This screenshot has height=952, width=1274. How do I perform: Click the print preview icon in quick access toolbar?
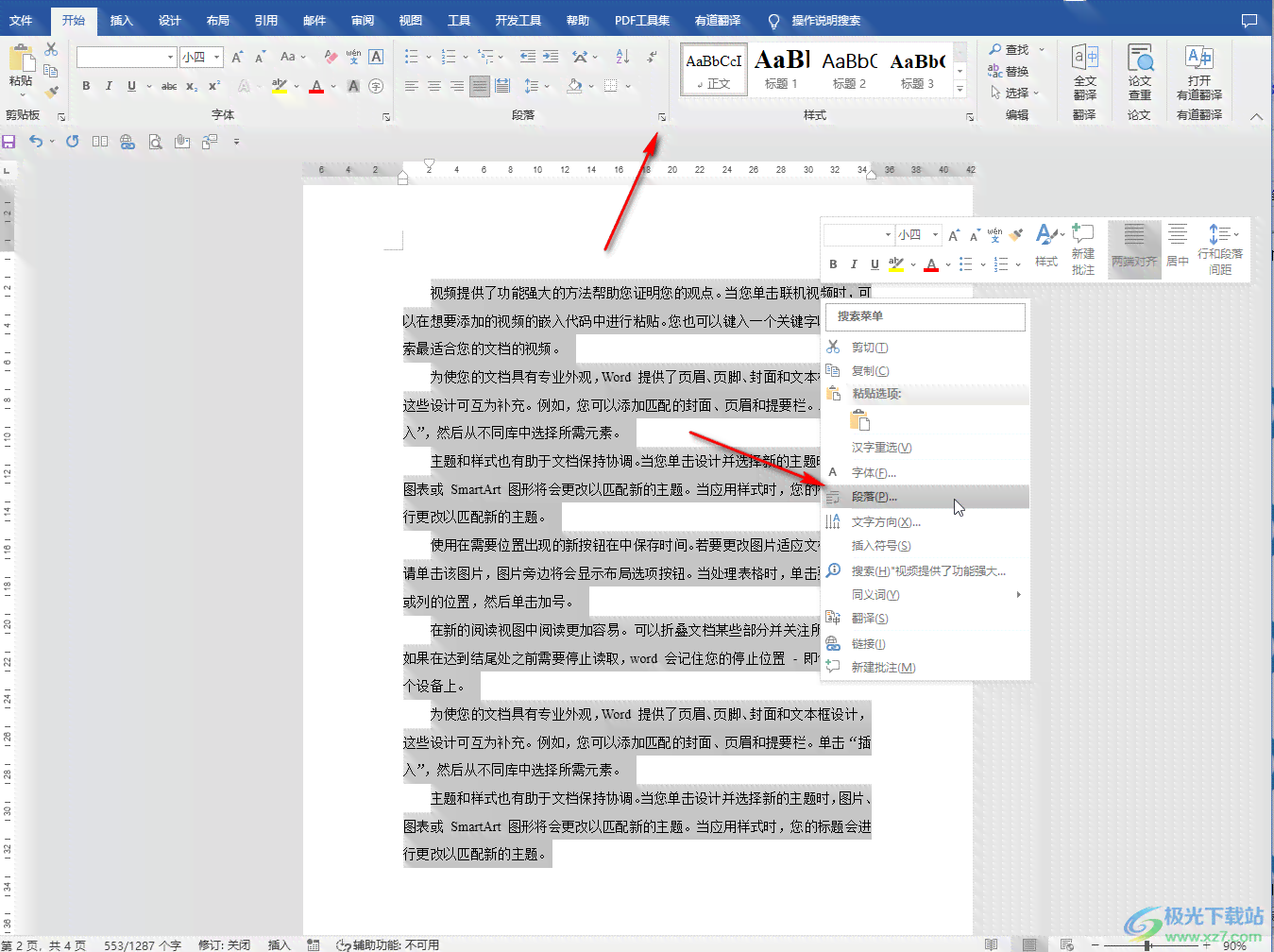click(155, 142)
